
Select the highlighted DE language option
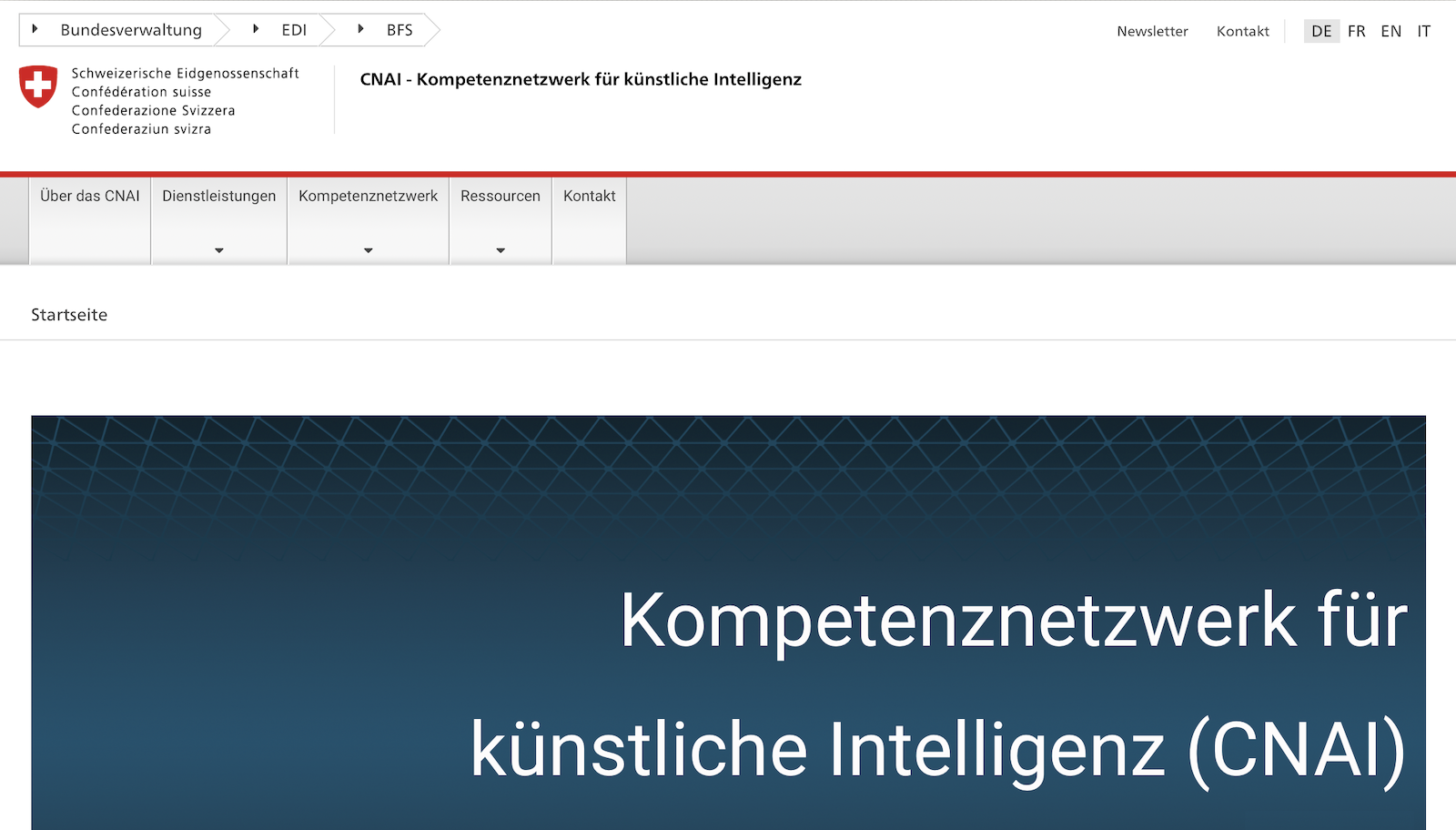pos(1321,31)
